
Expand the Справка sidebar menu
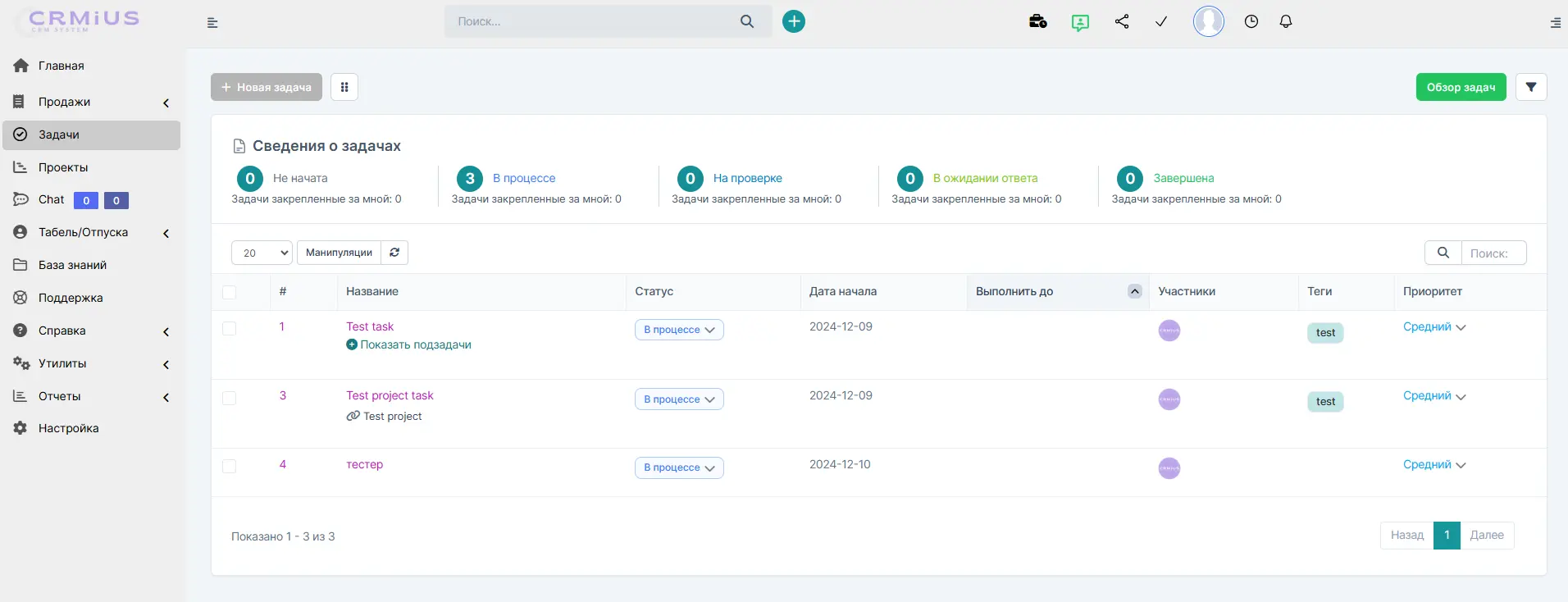91,331
